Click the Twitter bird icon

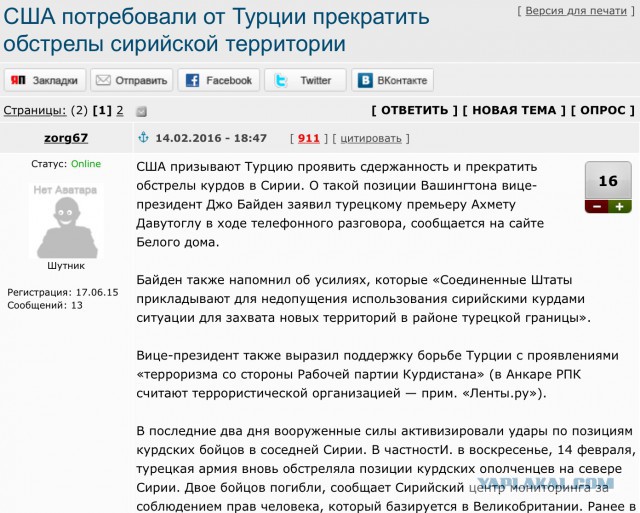(280, 80)
